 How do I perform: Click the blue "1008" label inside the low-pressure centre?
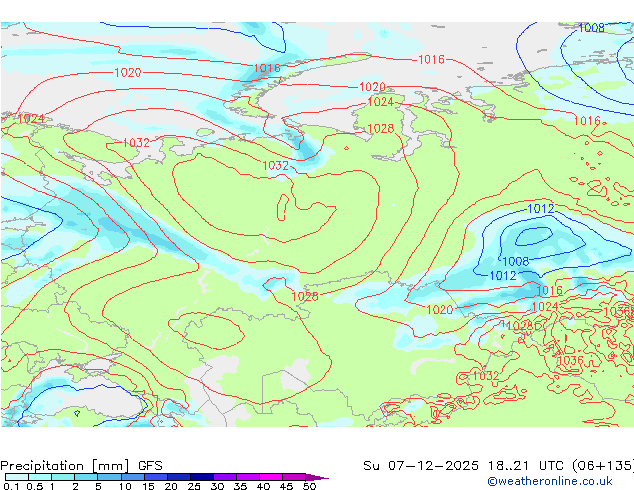click(516, 261)
